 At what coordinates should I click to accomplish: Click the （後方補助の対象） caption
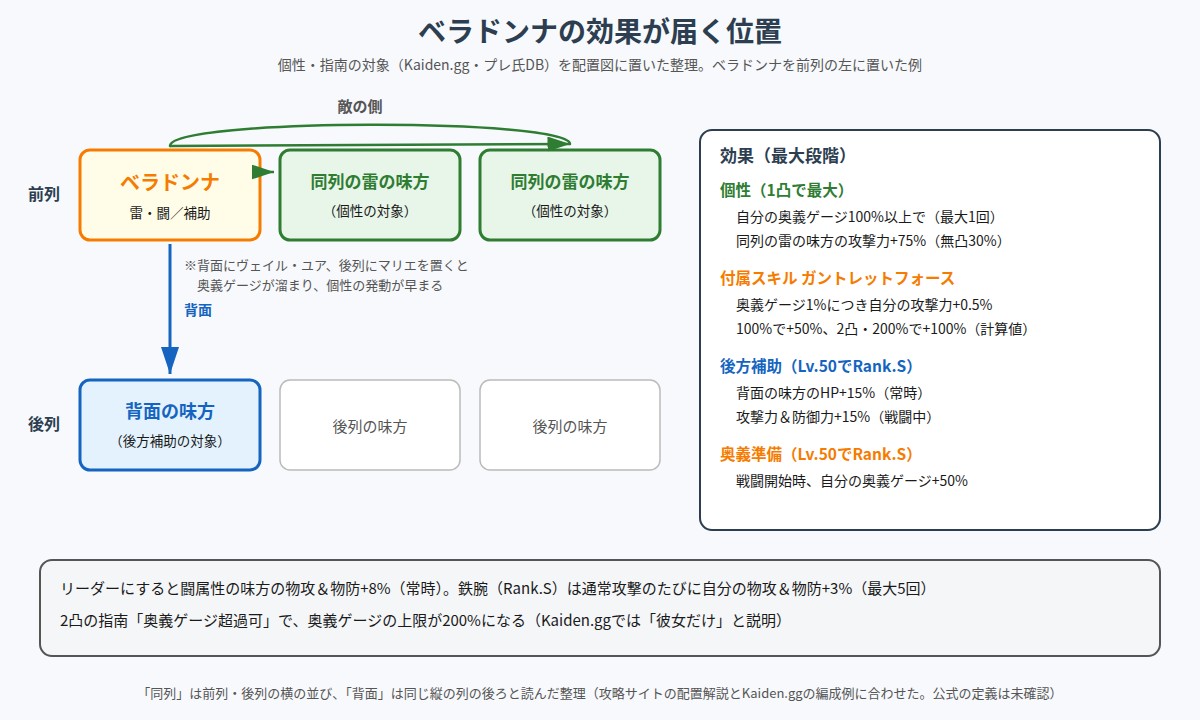click(x=170, y=441)
